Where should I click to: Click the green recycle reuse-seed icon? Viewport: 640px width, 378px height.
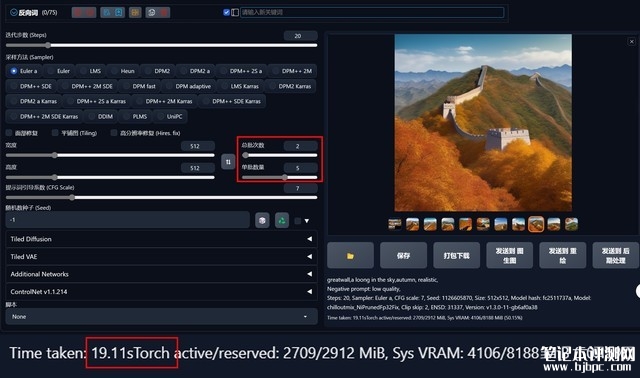tap(282, 220)
